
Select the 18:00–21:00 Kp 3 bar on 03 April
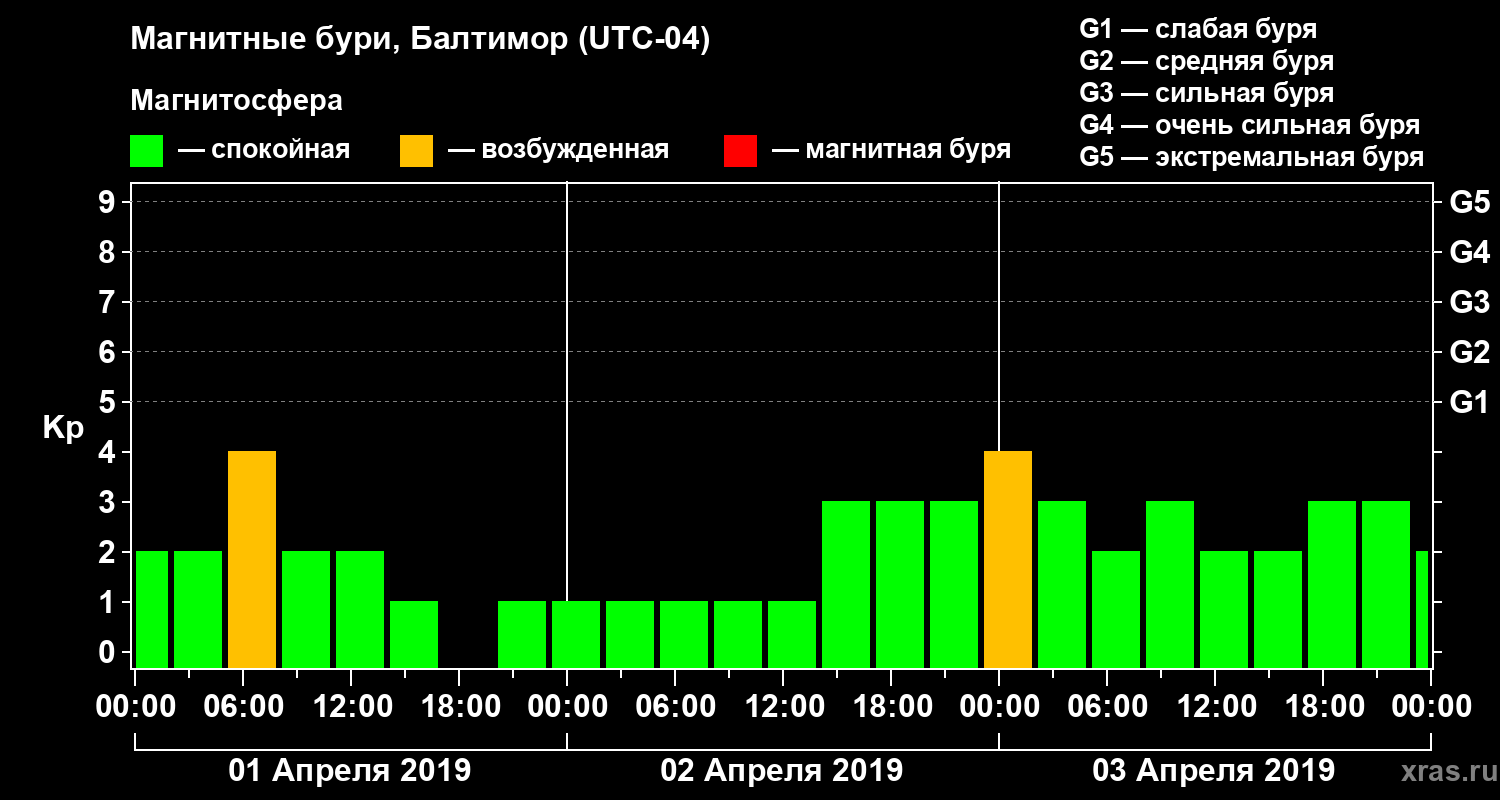[x=1332, y=585]
